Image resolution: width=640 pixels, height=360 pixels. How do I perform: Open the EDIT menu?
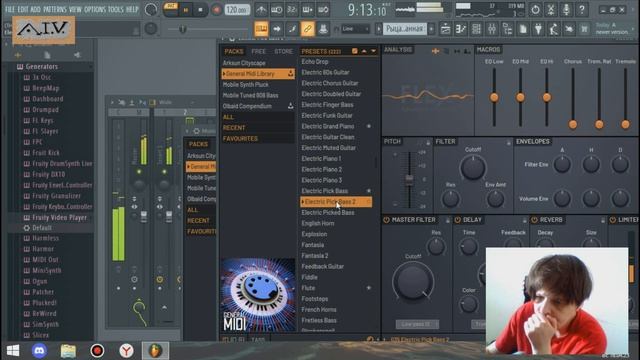[23, 9]
